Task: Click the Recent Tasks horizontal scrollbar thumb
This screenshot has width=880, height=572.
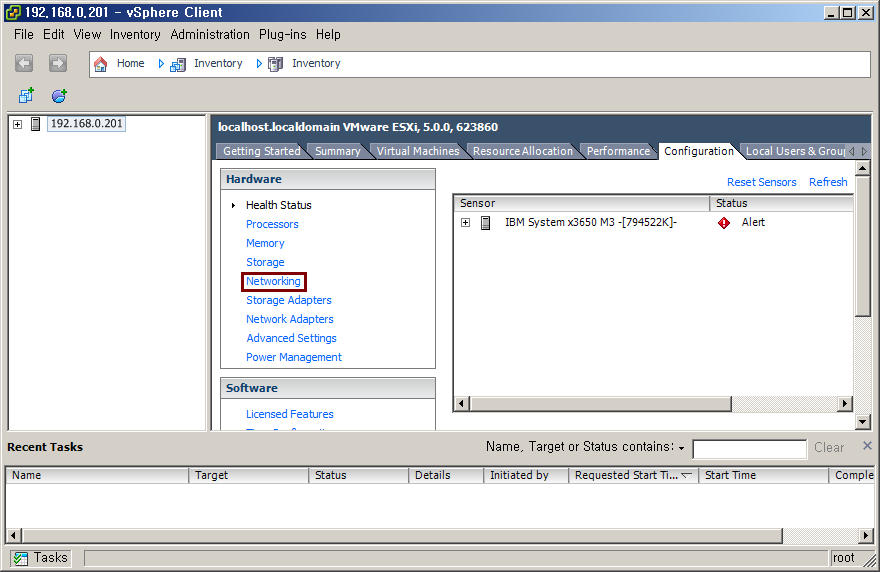Action: (402, 536)
